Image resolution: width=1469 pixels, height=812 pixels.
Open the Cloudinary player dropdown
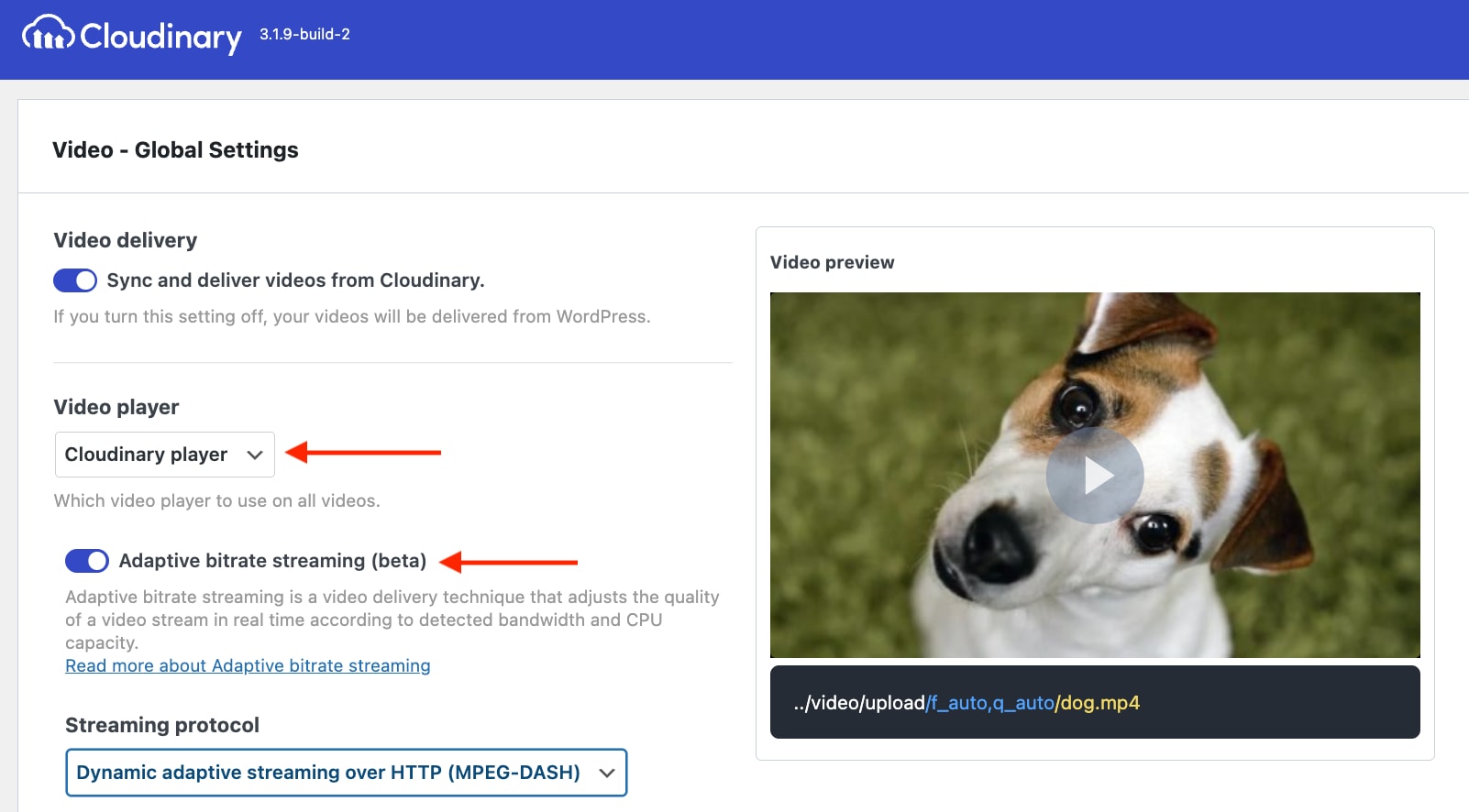tap(165, 455)
